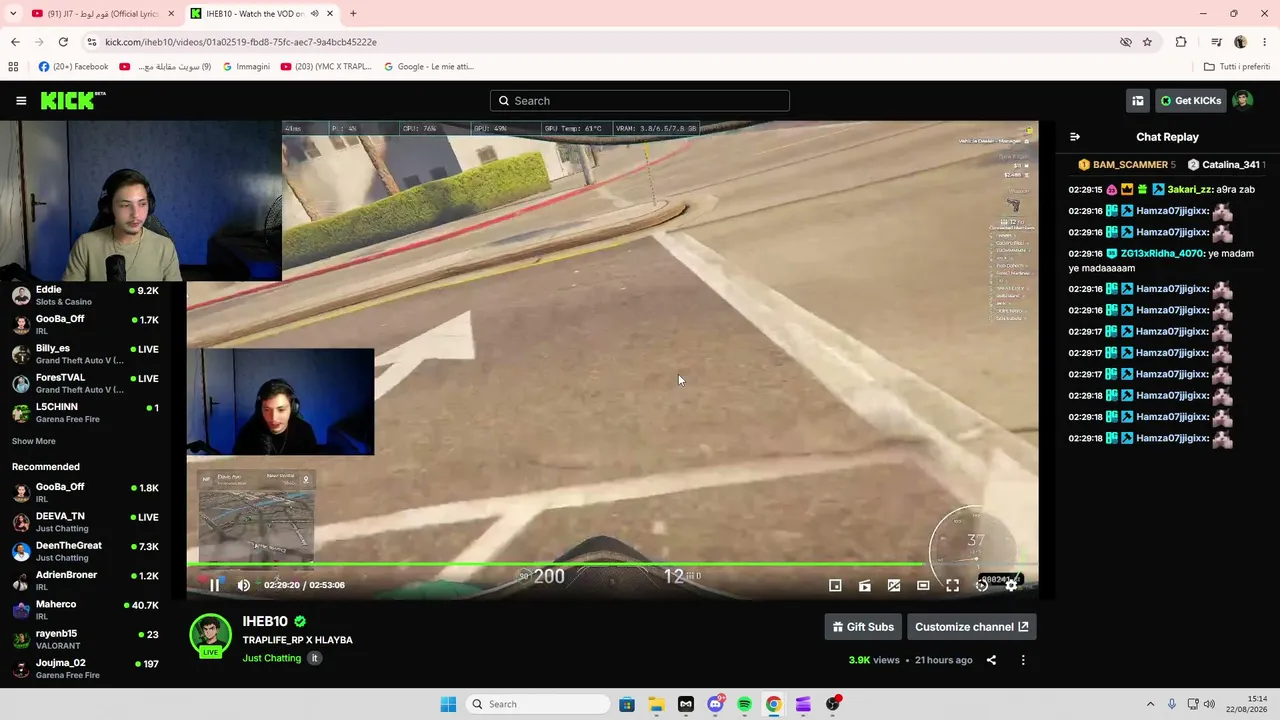Open Billy_es live channel

click(x=88, y=354)
